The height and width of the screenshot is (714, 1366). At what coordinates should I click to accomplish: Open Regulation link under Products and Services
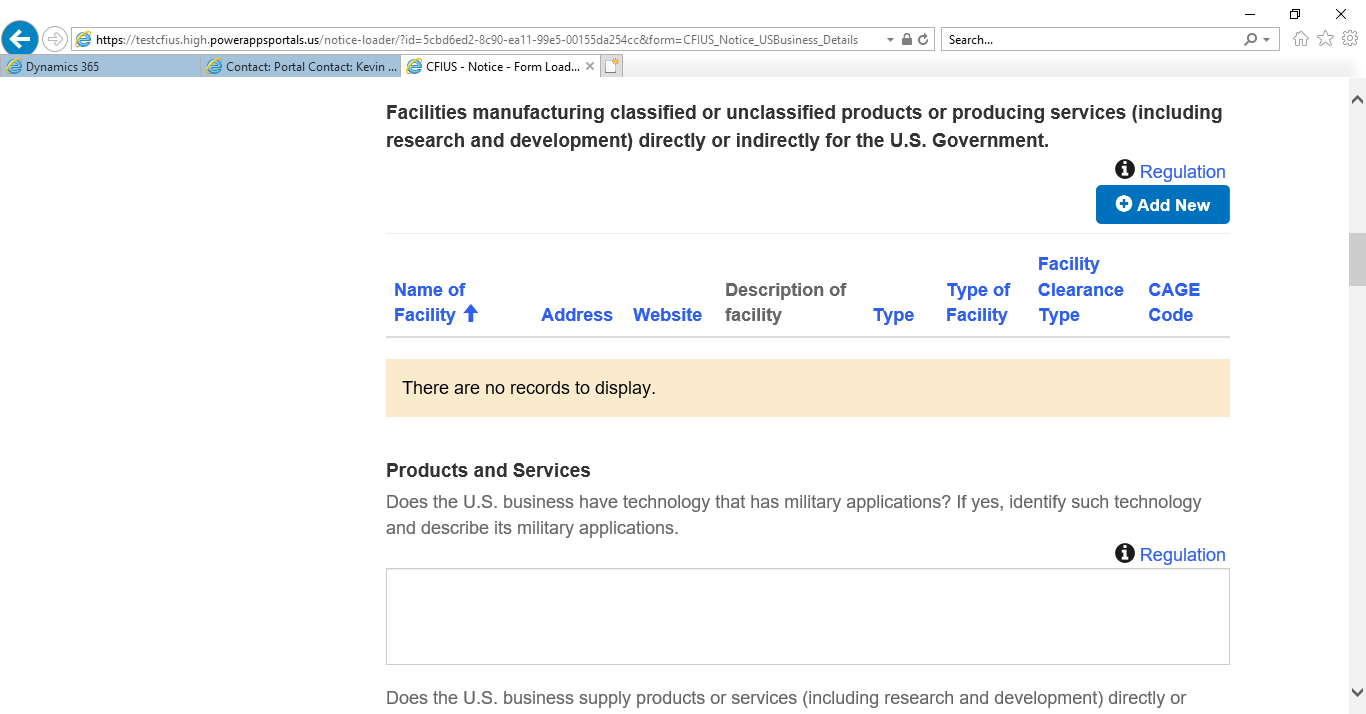tap(1182, 555)
